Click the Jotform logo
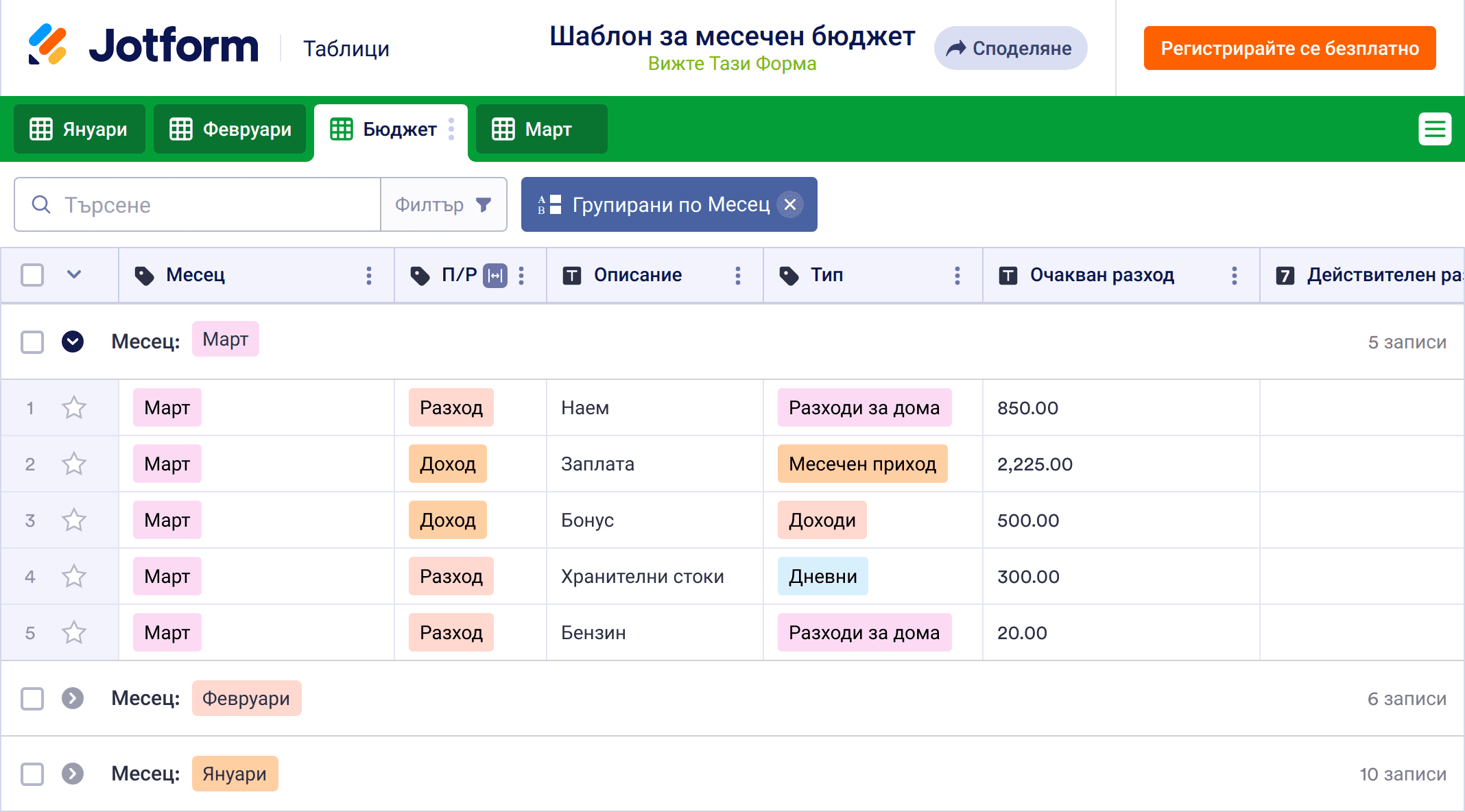Screen dimensions: 1465x812 pos(143,45)
